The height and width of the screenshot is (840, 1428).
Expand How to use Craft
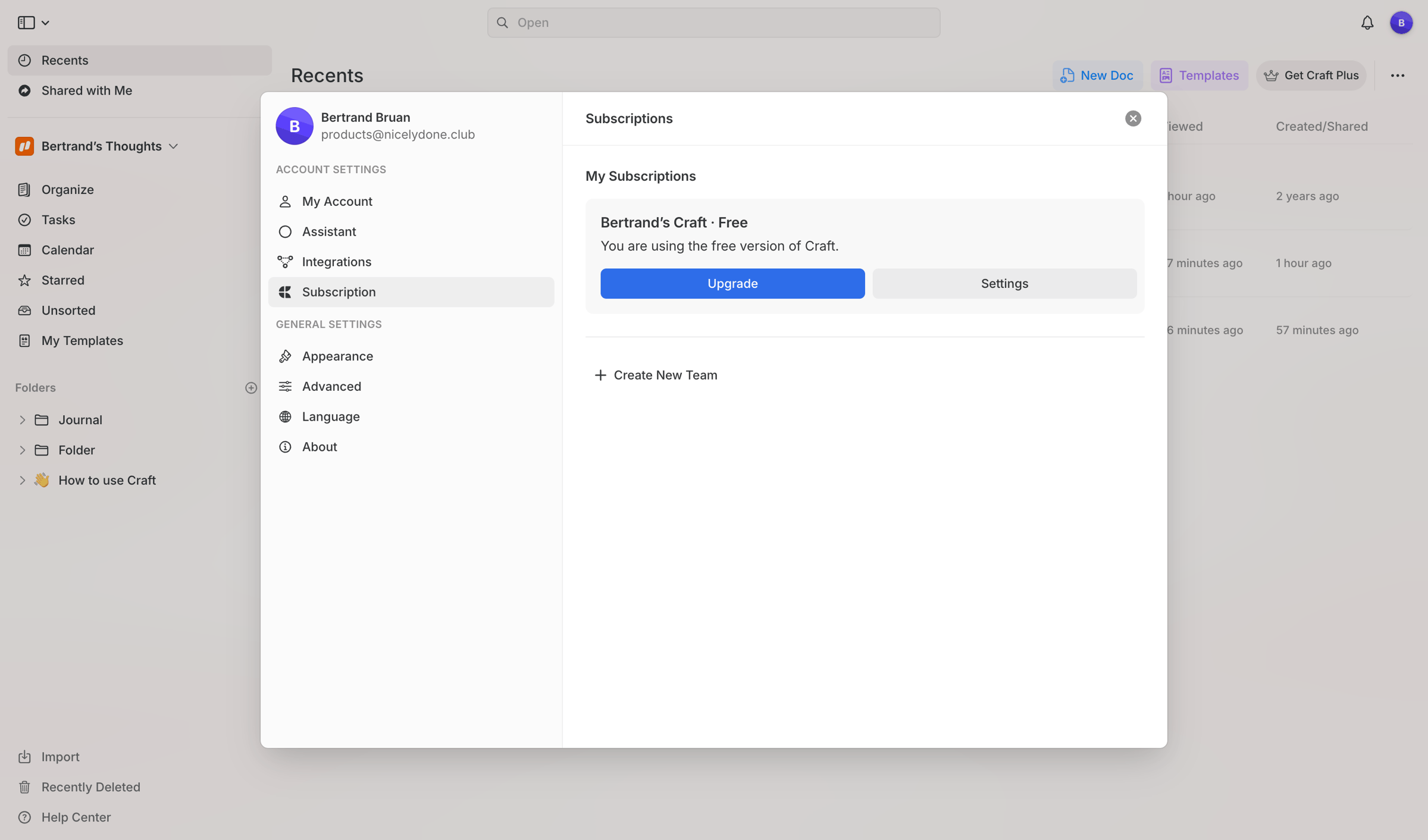click(x=22, y=481)
